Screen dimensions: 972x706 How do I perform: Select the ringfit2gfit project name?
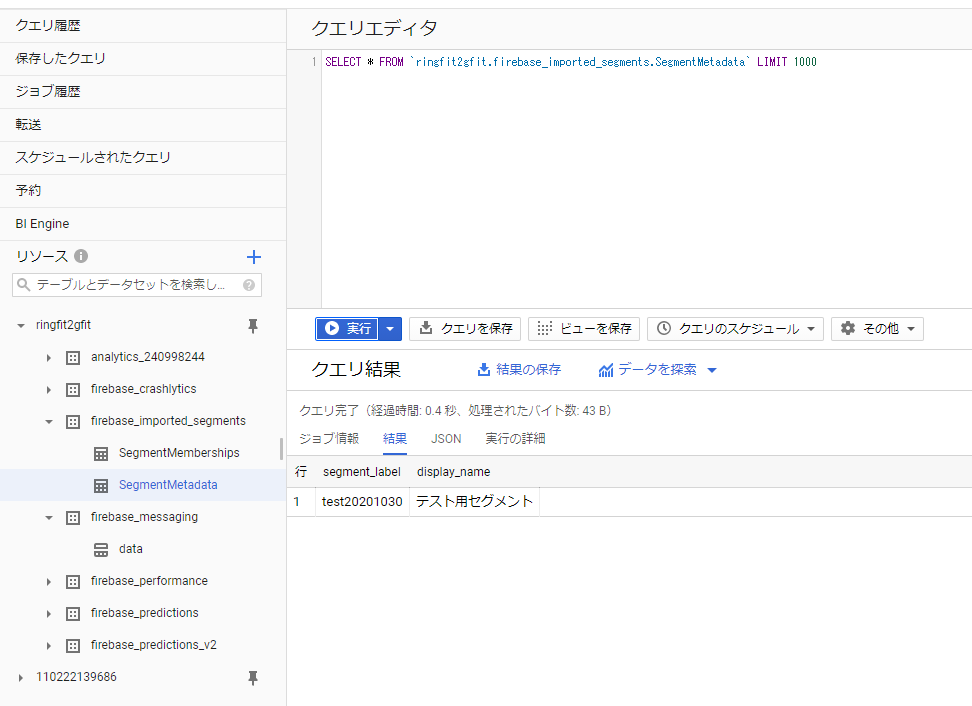[x=63, y=325]
